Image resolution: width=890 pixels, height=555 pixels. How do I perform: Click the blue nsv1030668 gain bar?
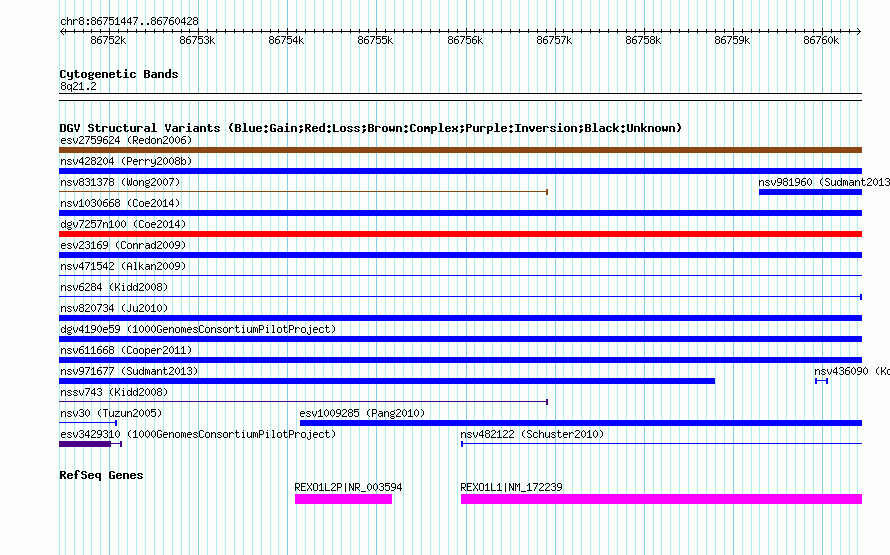point(460,213)
